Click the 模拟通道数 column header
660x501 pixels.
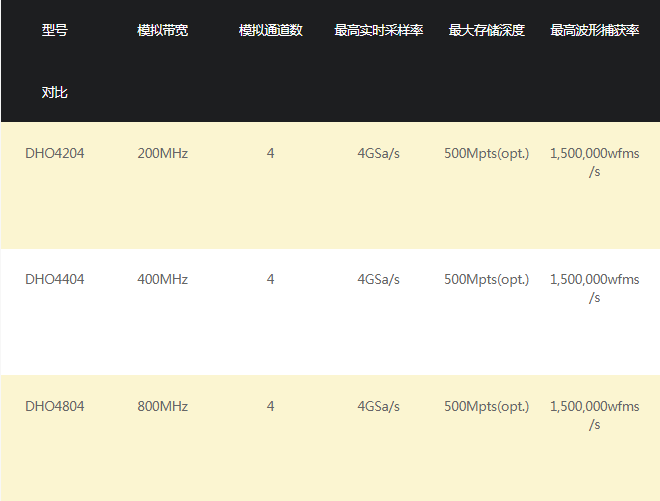tap(270, 30)
